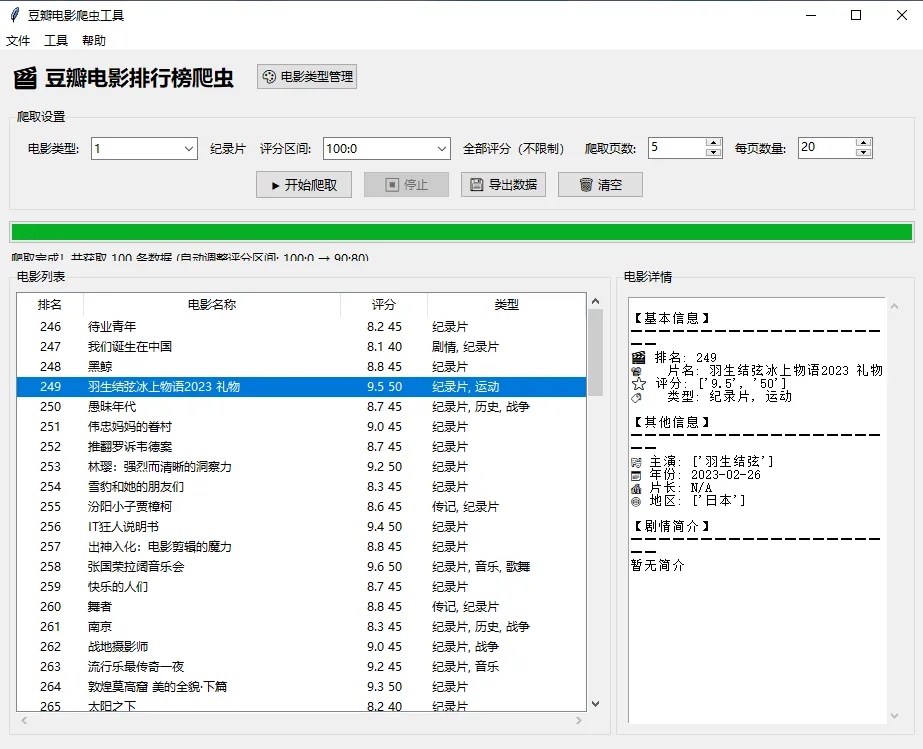Click the icon beside 片长: N/A
The height and width of the screenshot is (749, 923).
(636, 489)
